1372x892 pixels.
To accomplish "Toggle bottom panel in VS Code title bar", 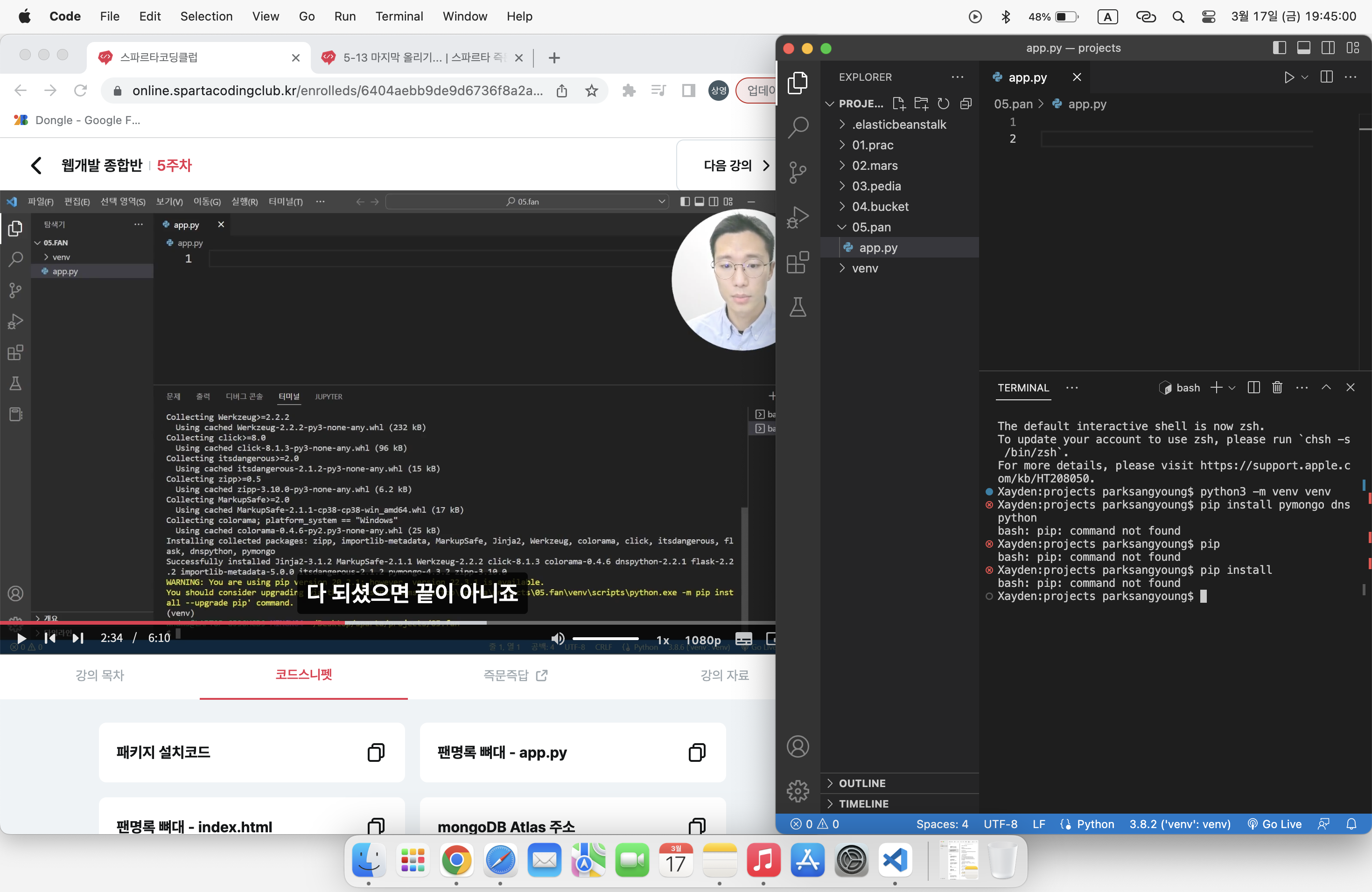I will pos(1303,48).
